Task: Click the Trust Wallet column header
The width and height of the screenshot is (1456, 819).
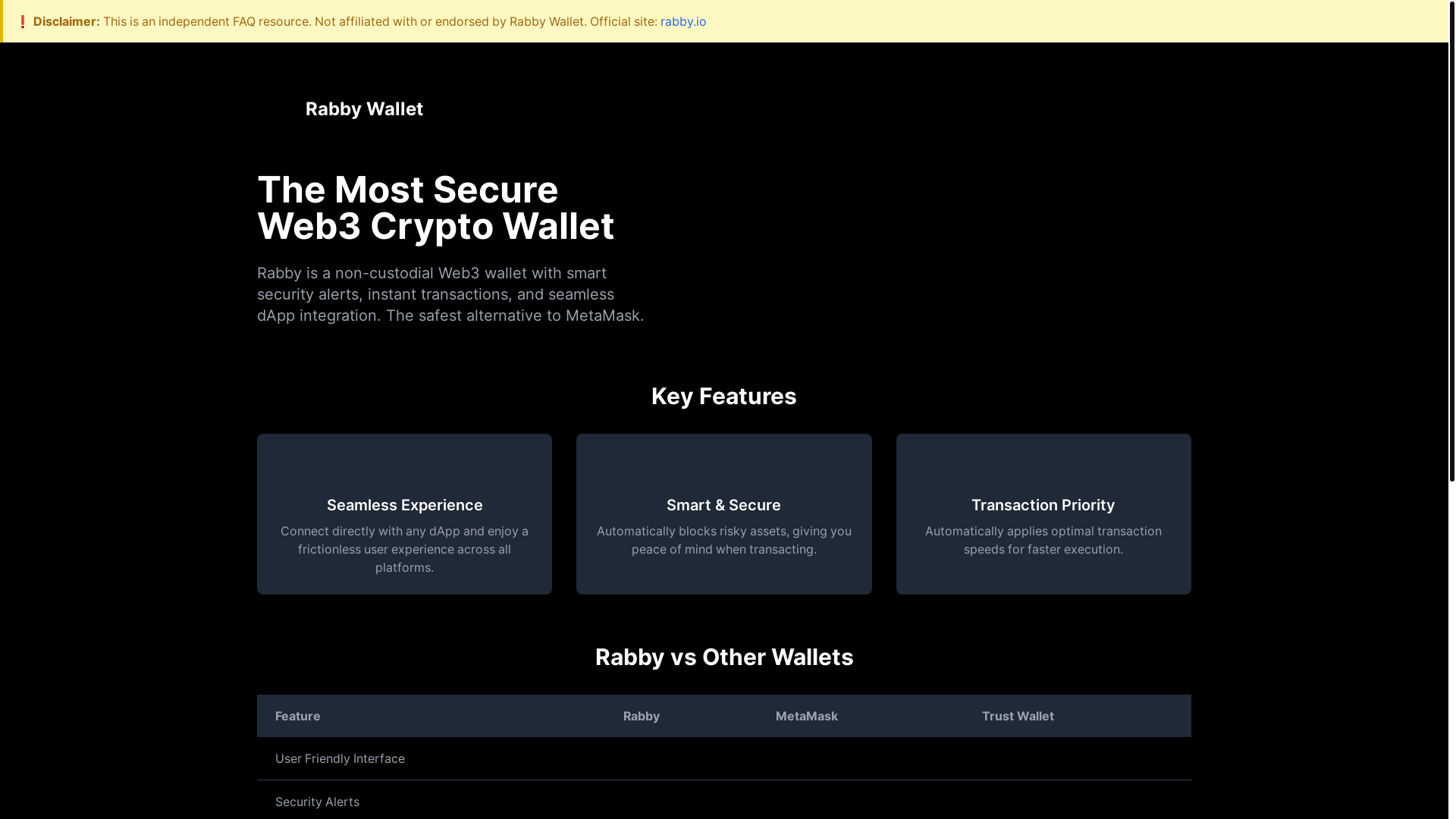Action: (x=1018, y=716)
